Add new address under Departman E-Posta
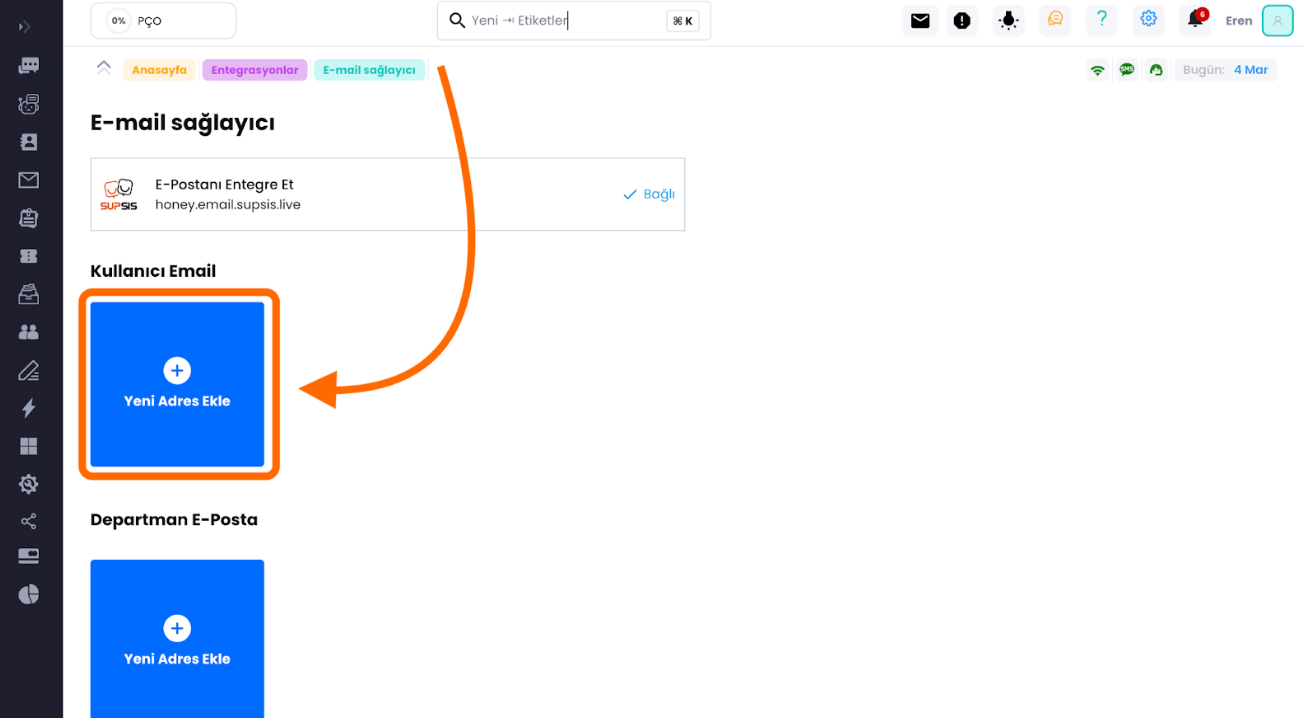Image resolution: width=1304 pixels, height=718 pixels. point(177,639)
